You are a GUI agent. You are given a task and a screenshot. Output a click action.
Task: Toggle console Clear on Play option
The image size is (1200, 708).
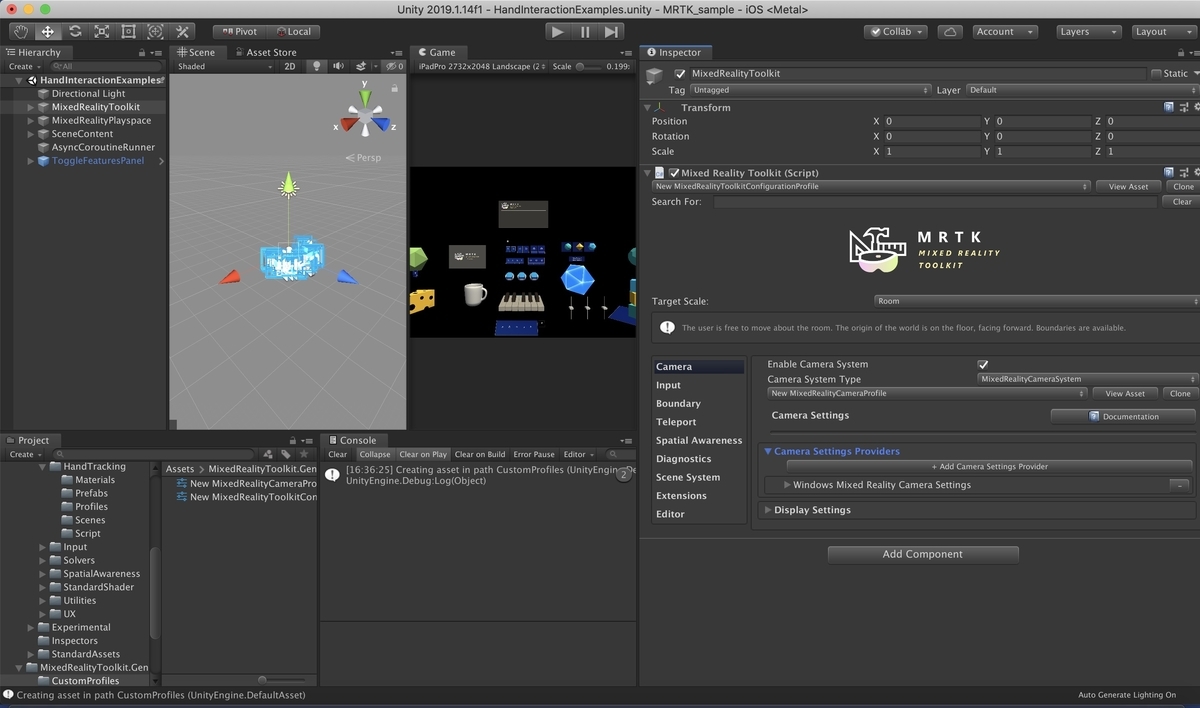point(423,454)
